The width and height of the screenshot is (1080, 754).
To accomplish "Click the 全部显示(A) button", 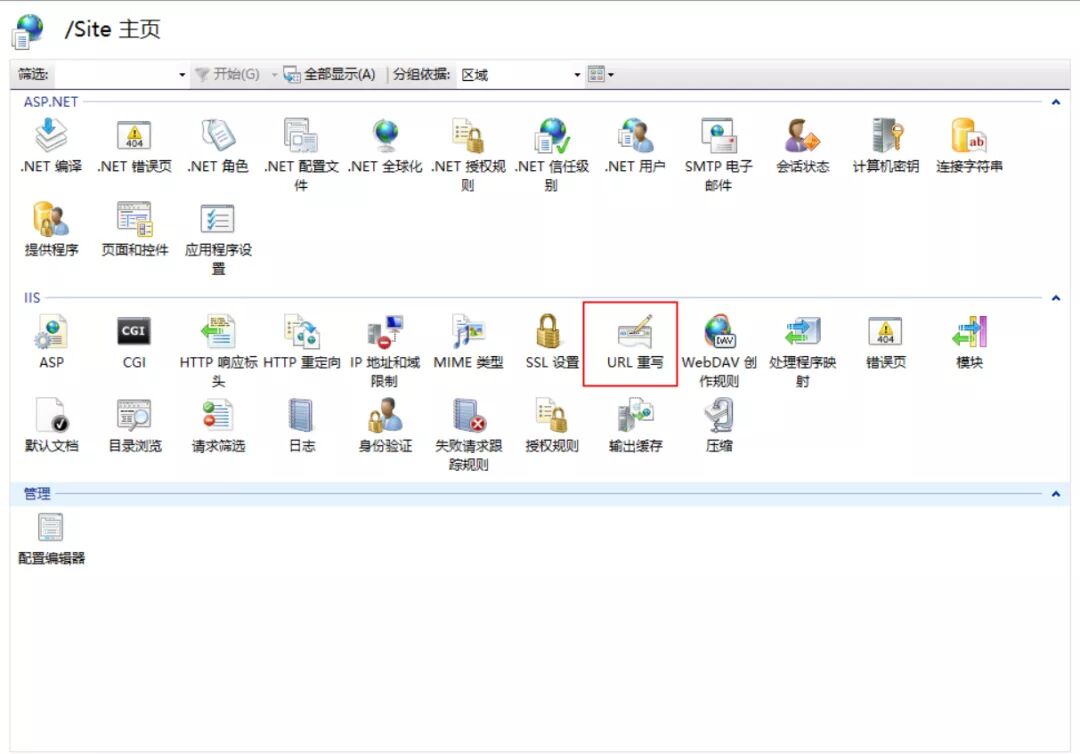I will (x=331, y=74).
